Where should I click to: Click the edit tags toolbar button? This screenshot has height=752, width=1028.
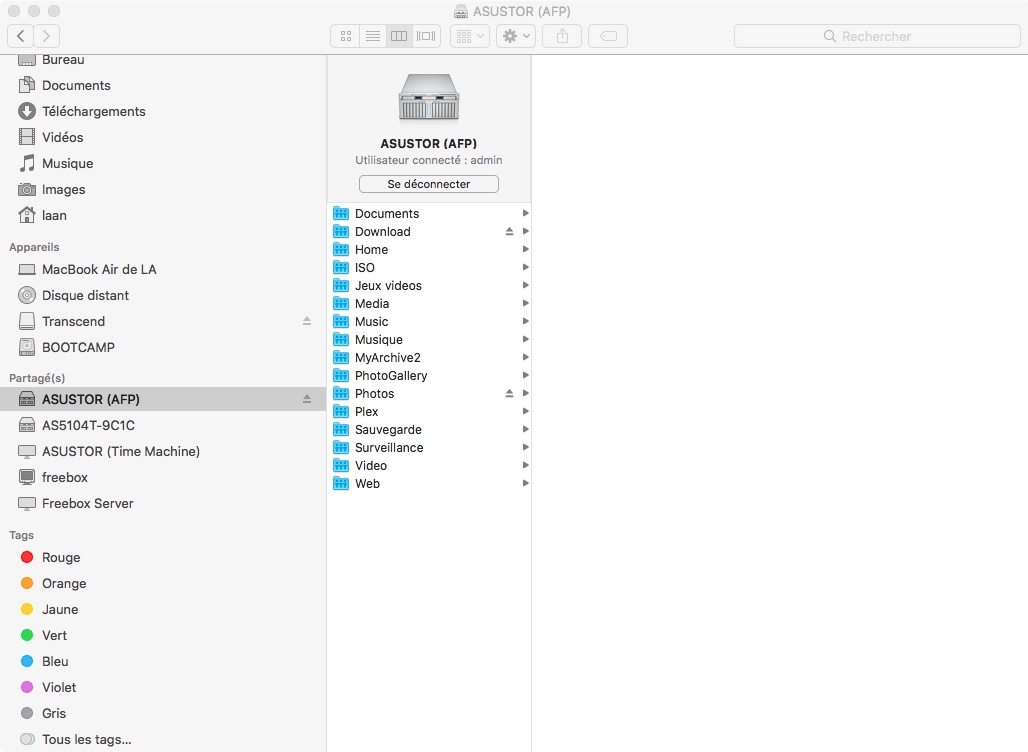tap(608, 36)
